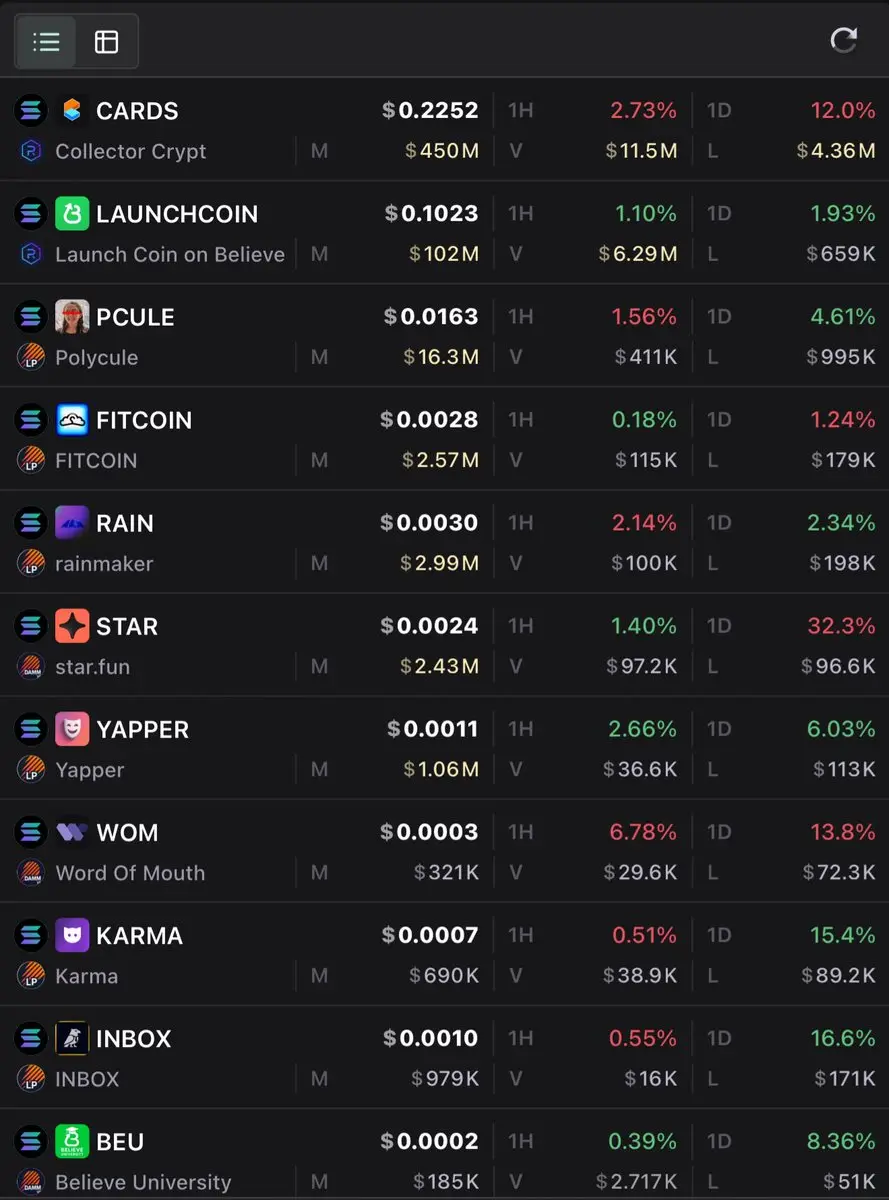Open the PCULE token avatar
Screen dimensions: 889x1200
[x=72, y=316]
